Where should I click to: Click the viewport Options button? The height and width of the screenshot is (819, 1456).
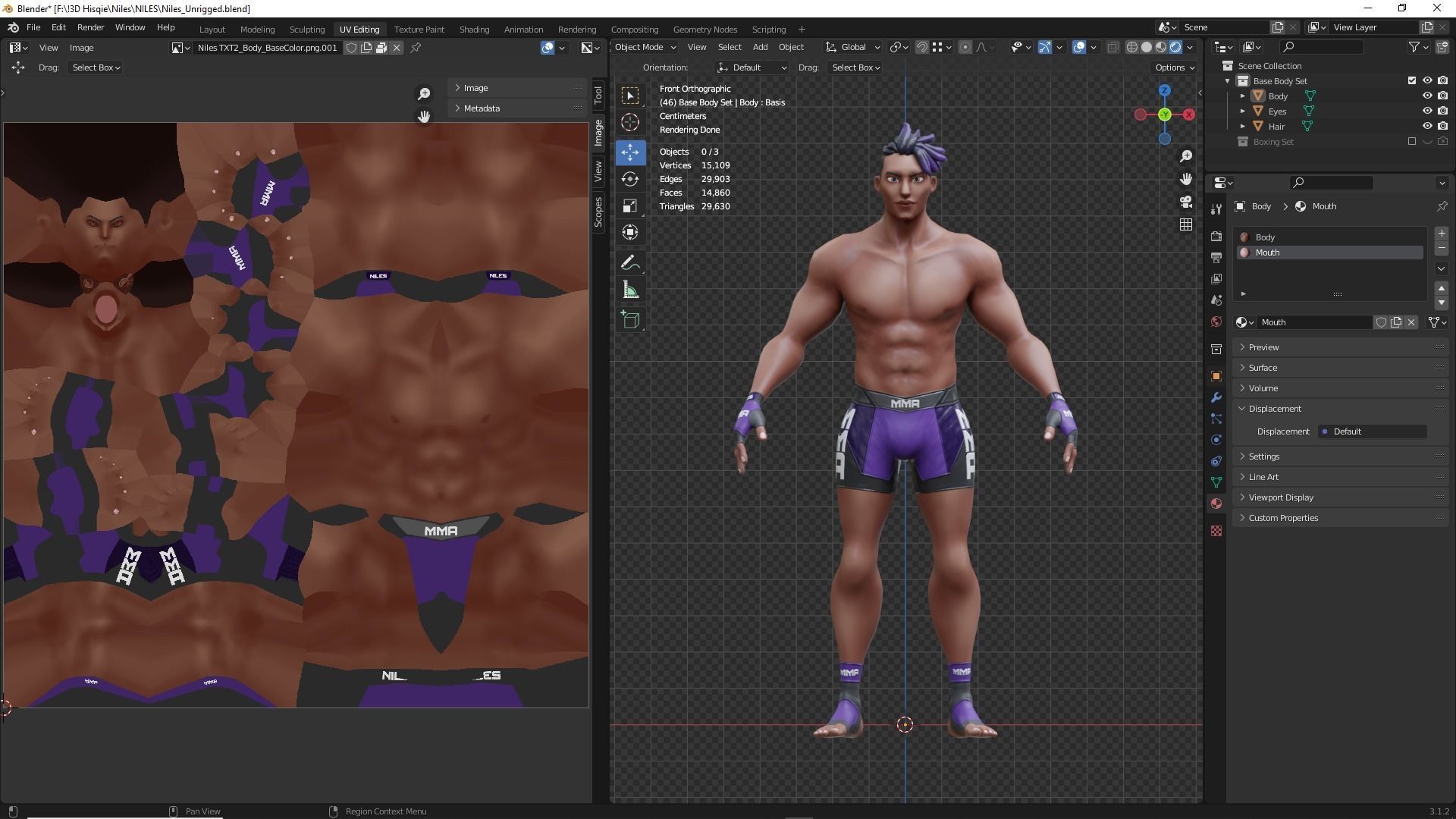1174,67
